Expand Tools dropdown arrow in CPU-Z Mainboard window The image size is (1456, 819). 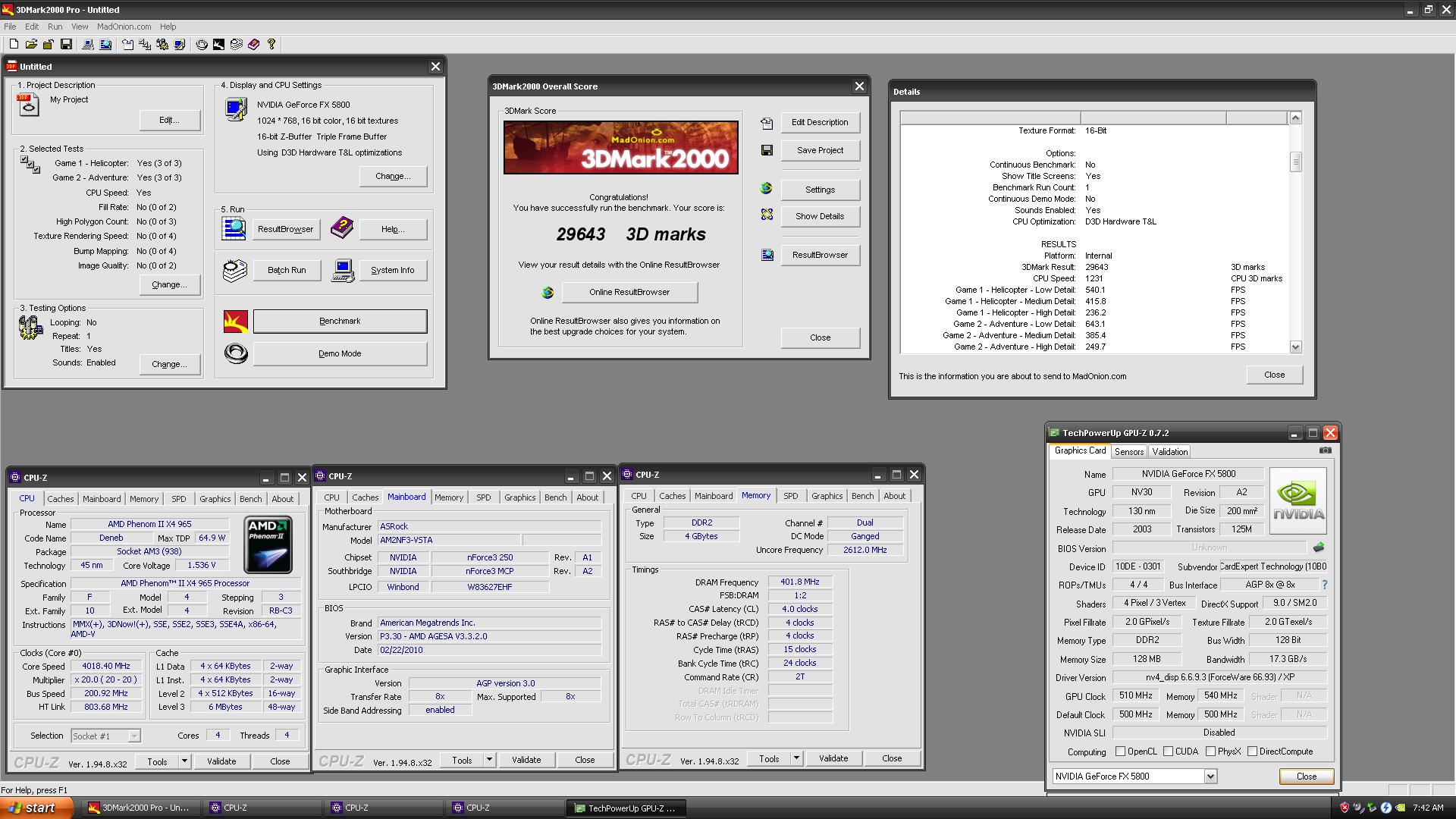click(x=489, y=760)
